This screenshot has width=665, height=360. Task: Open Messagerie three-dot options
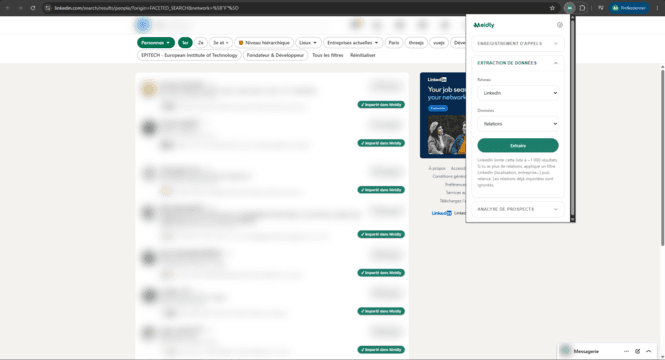pos(626,351)
